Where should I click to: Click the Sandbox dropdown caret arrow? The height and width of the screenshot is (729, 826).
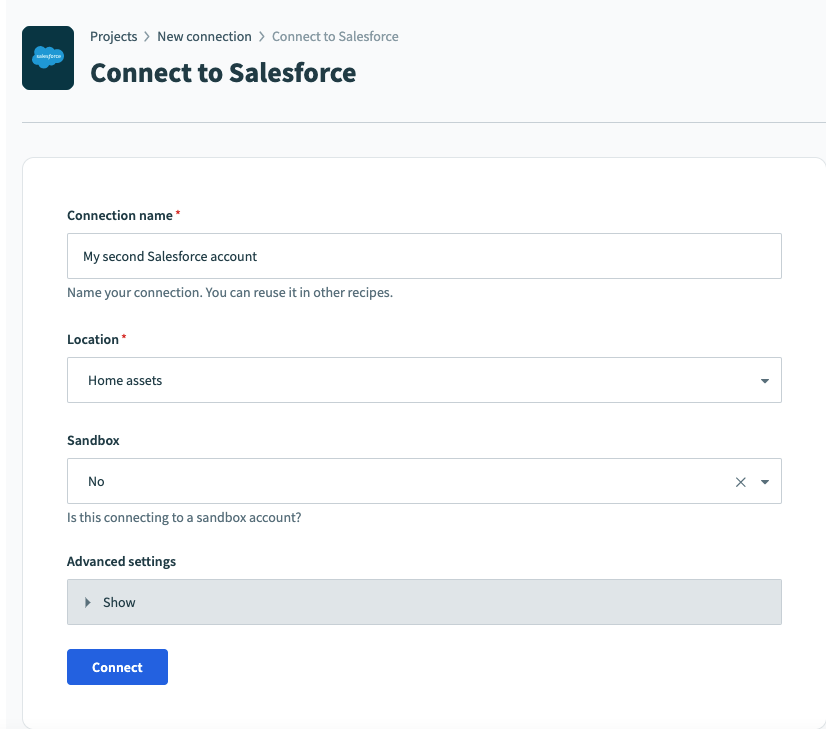click(764, 482)
